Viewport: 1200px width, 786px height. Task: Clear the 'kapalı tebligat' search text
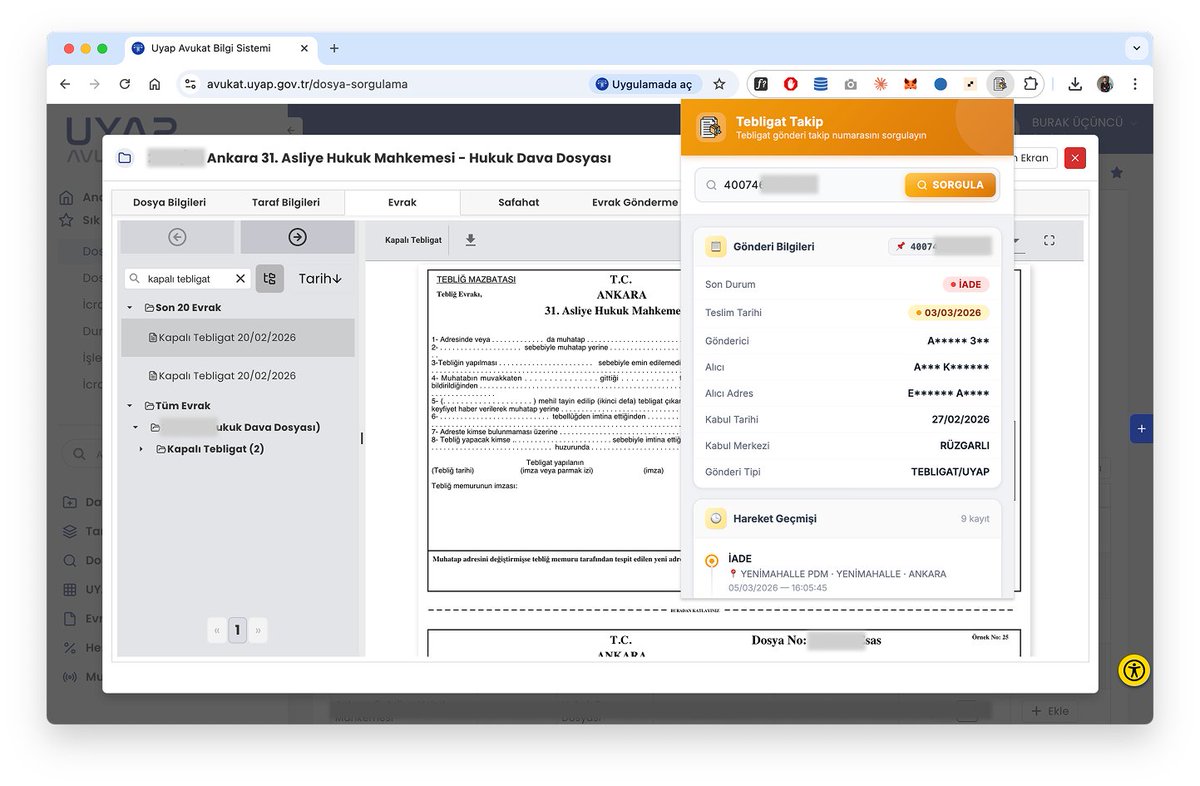pos(241,279)
